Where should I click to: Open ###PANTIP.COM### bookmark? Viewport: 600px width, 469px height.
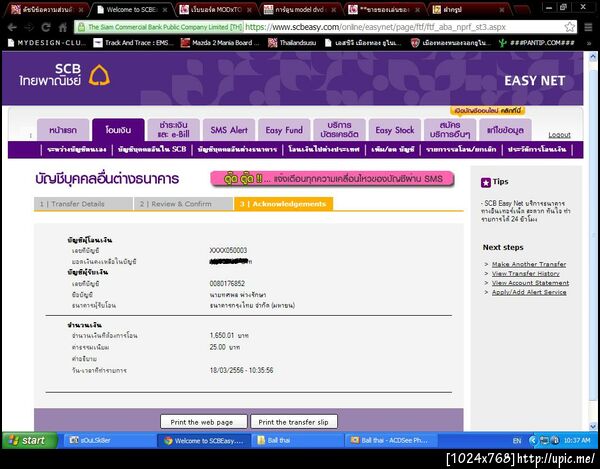pyautogui.click(x=537, y=43)
